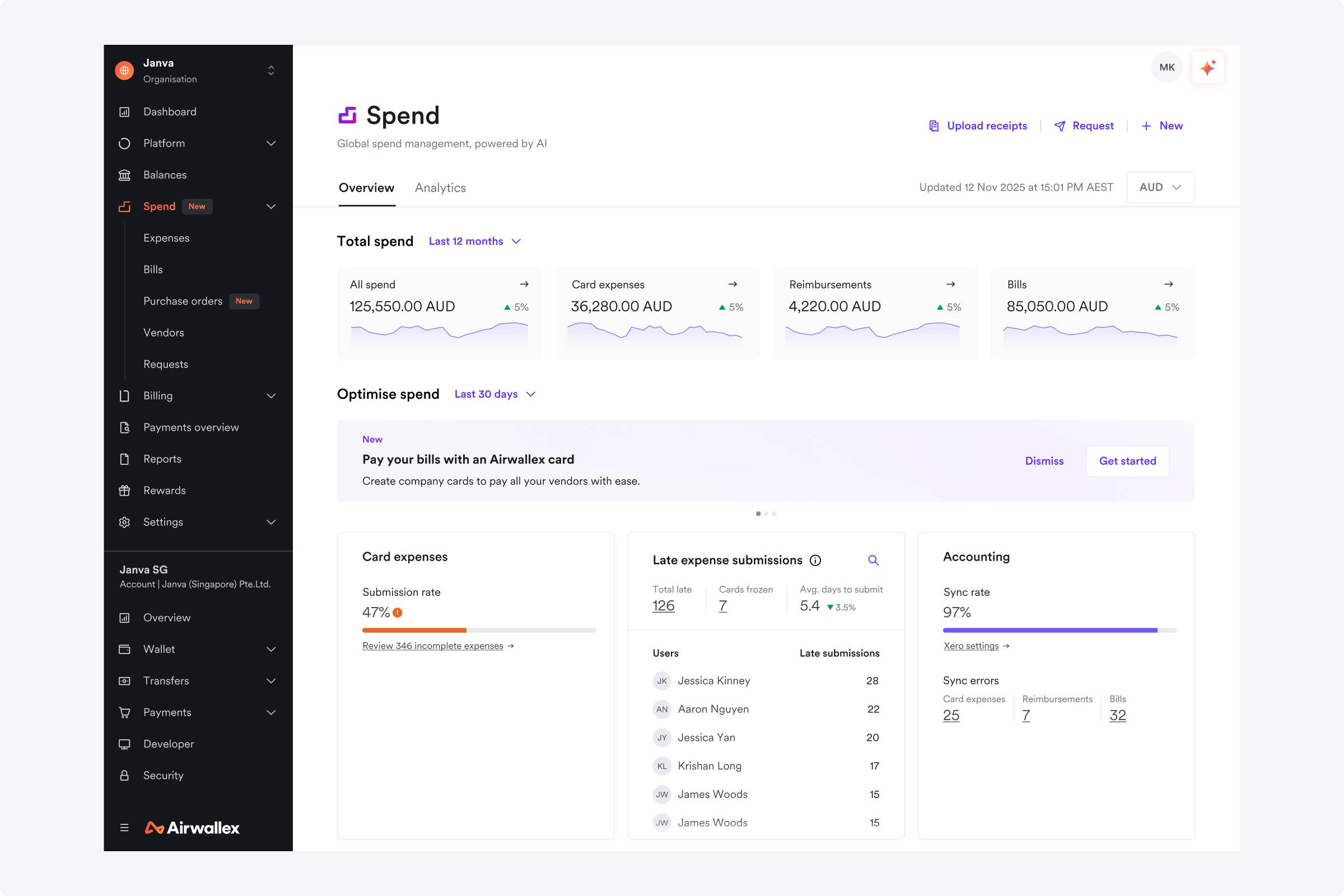
Task: Switch to the Analytics tab
Action: (x=440, y=188)
